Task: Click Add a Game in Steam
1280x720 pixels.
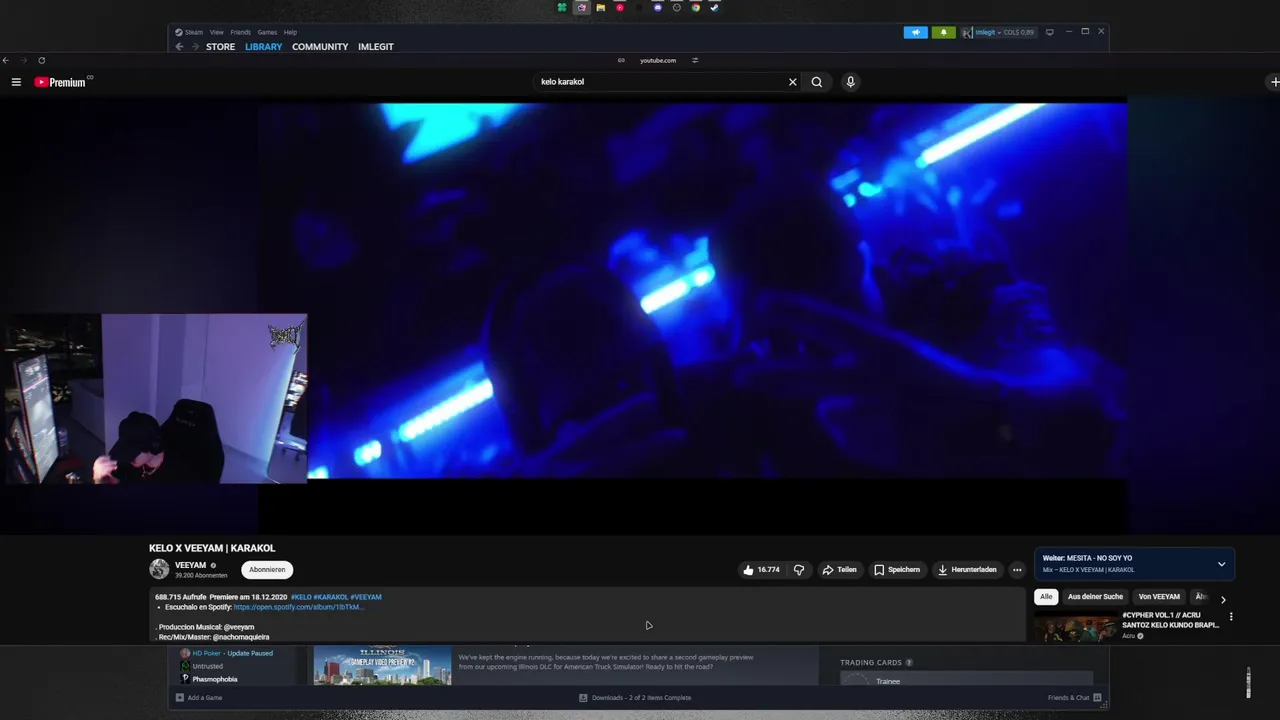Action: (x=199, y=698)
